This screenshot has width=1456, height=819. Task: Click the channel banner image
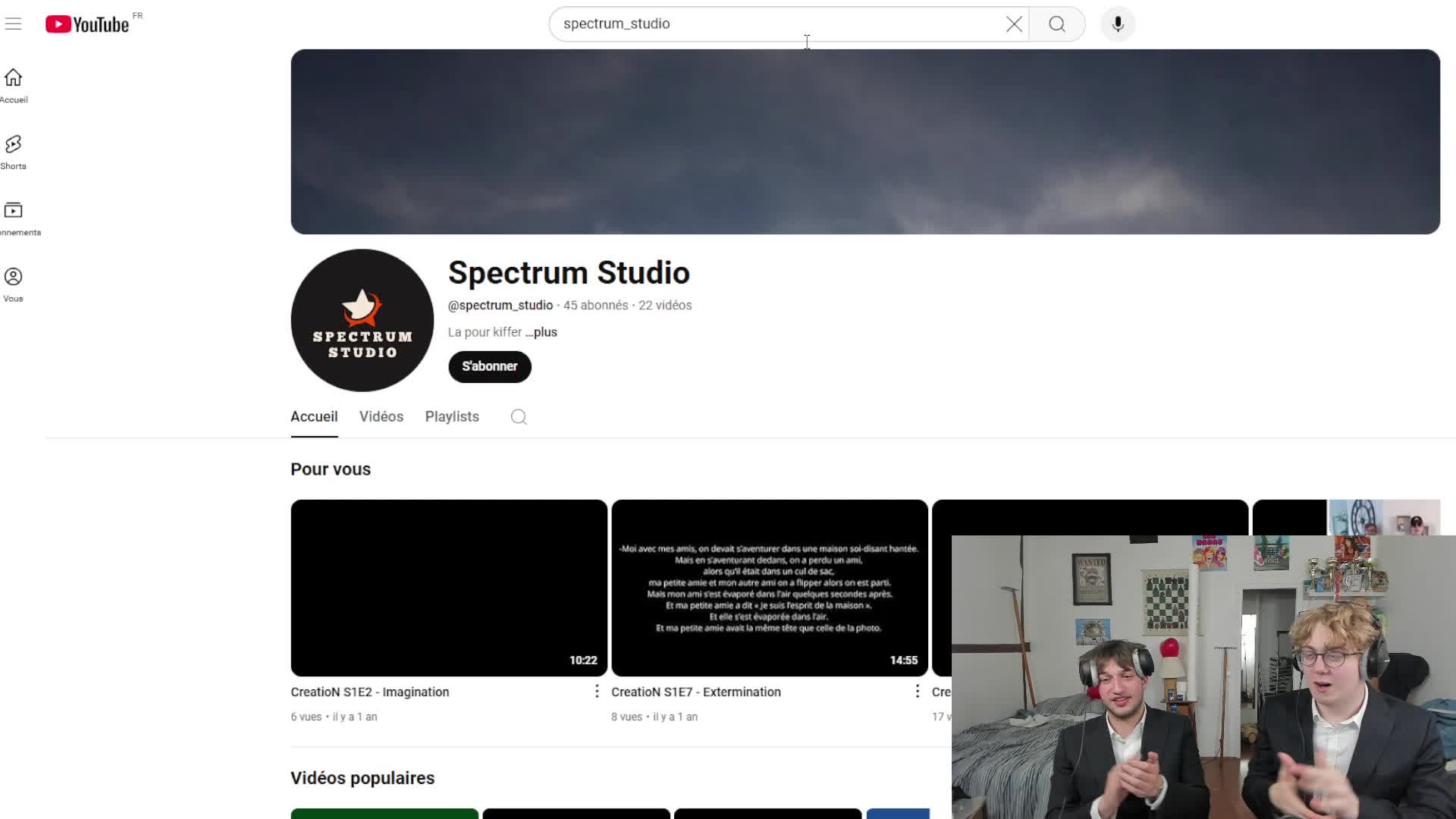tap(865, 142)
